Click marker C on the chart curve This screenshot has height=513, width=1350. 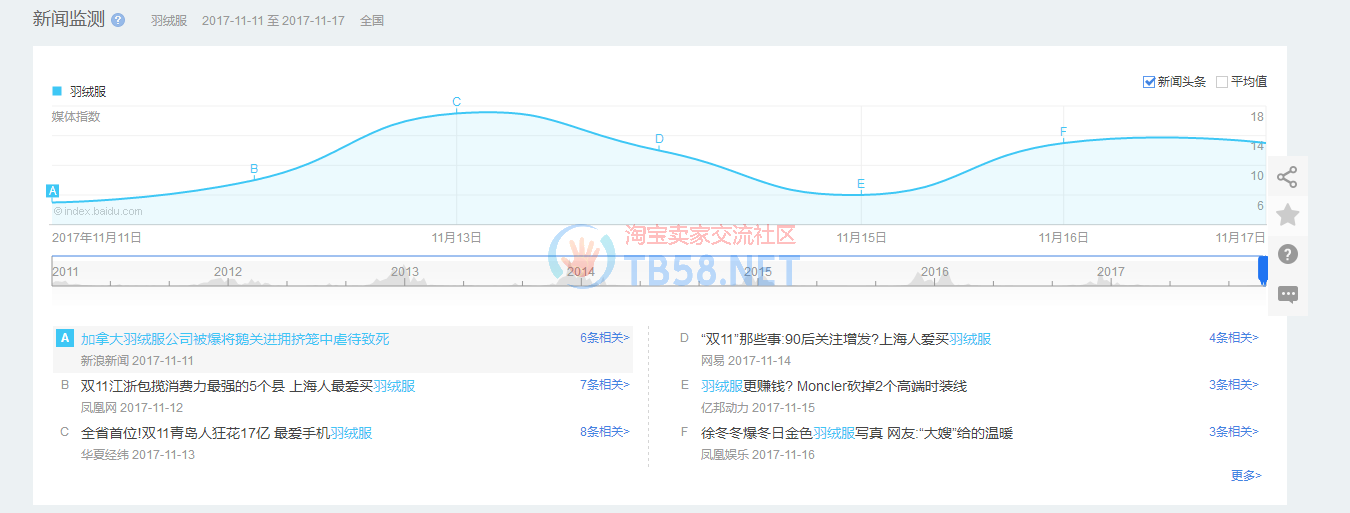[457, 102]
